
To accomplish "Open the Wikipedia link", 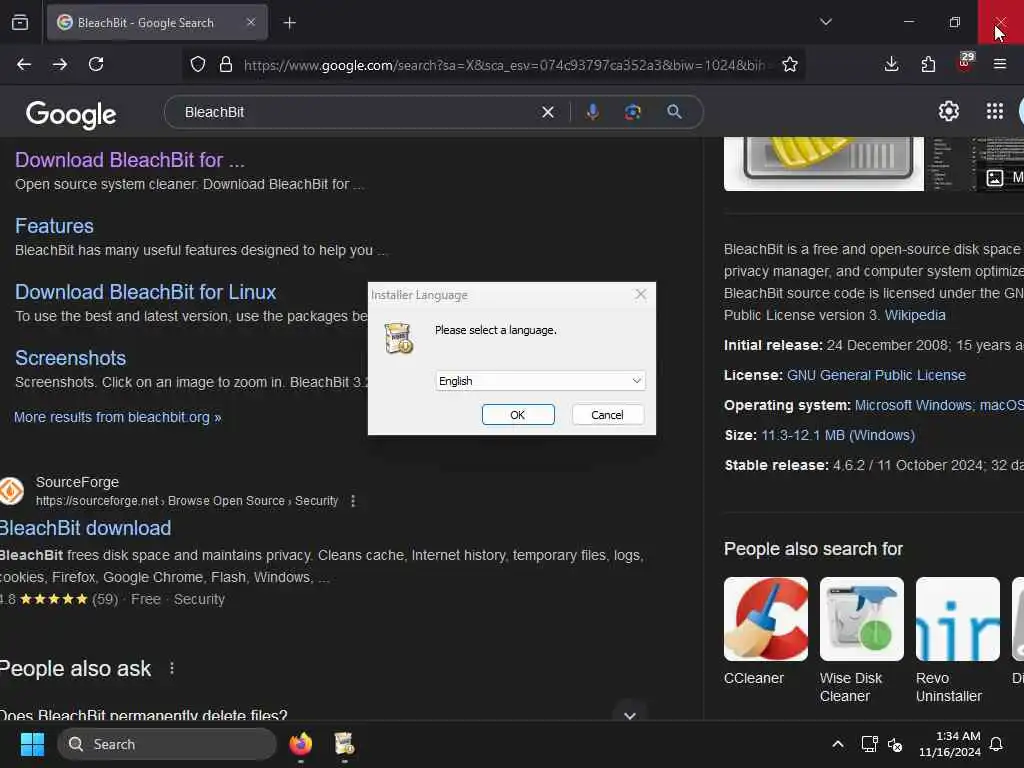I will click(915, 315).
